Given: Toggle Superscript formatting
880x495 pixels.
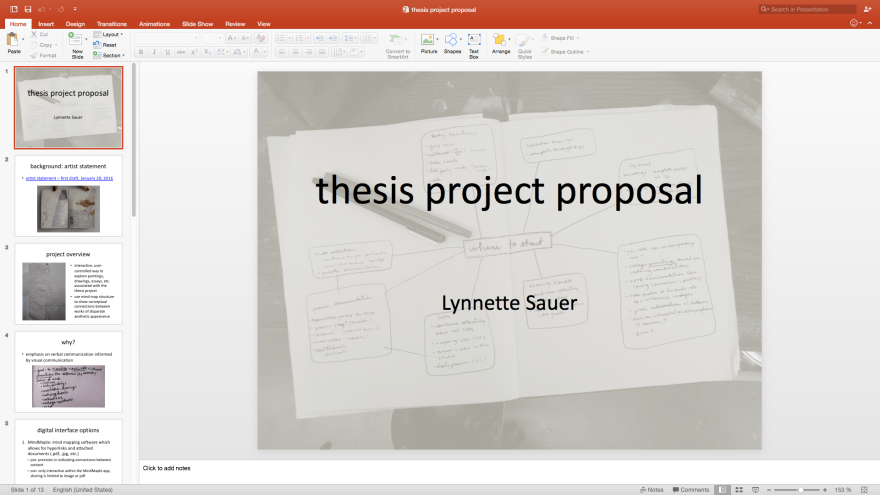Looking at the screenshot, I should click(x=194, y=52).
